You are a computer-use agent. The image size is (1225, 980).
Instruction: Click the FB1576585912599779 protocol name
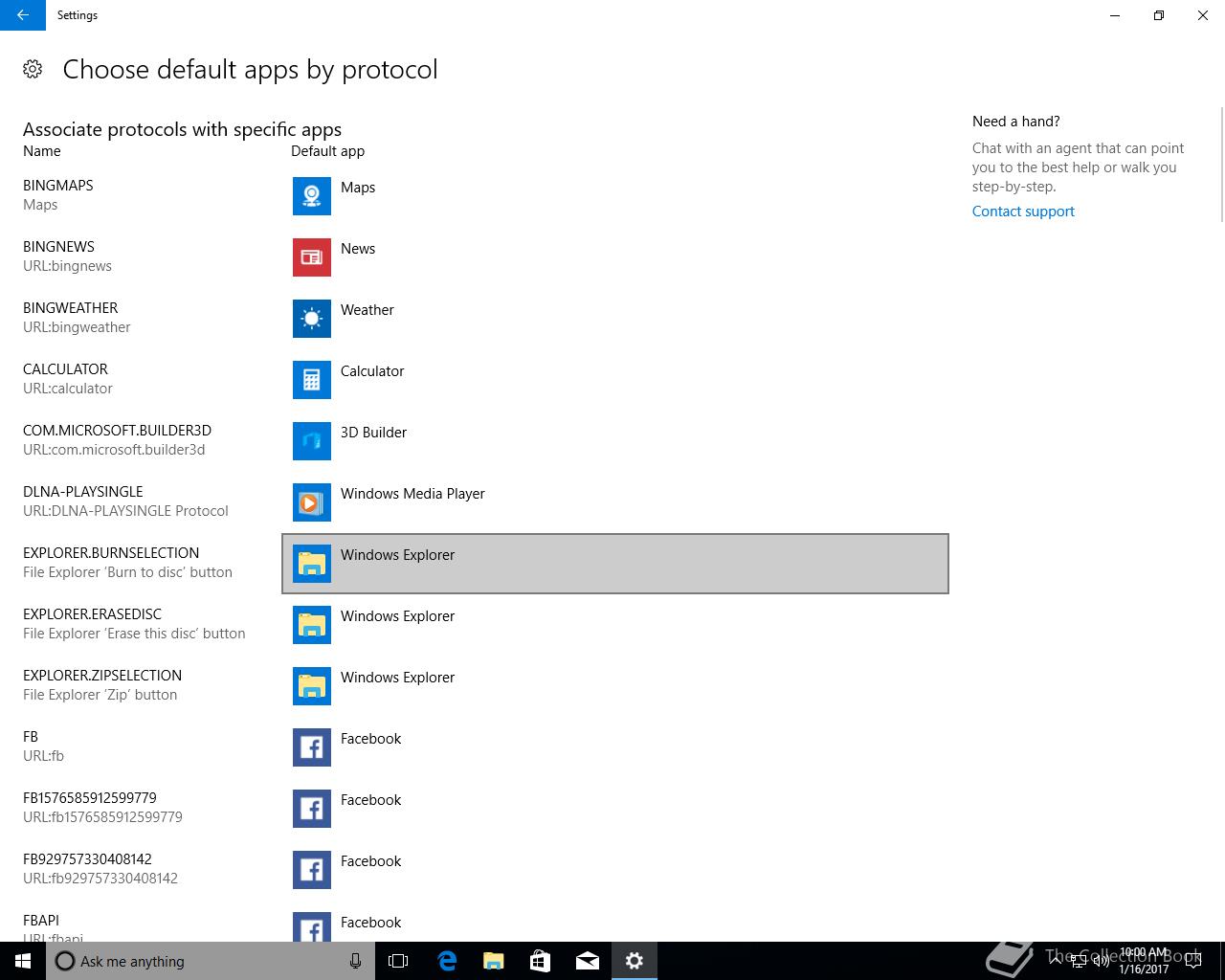[90, 798]
